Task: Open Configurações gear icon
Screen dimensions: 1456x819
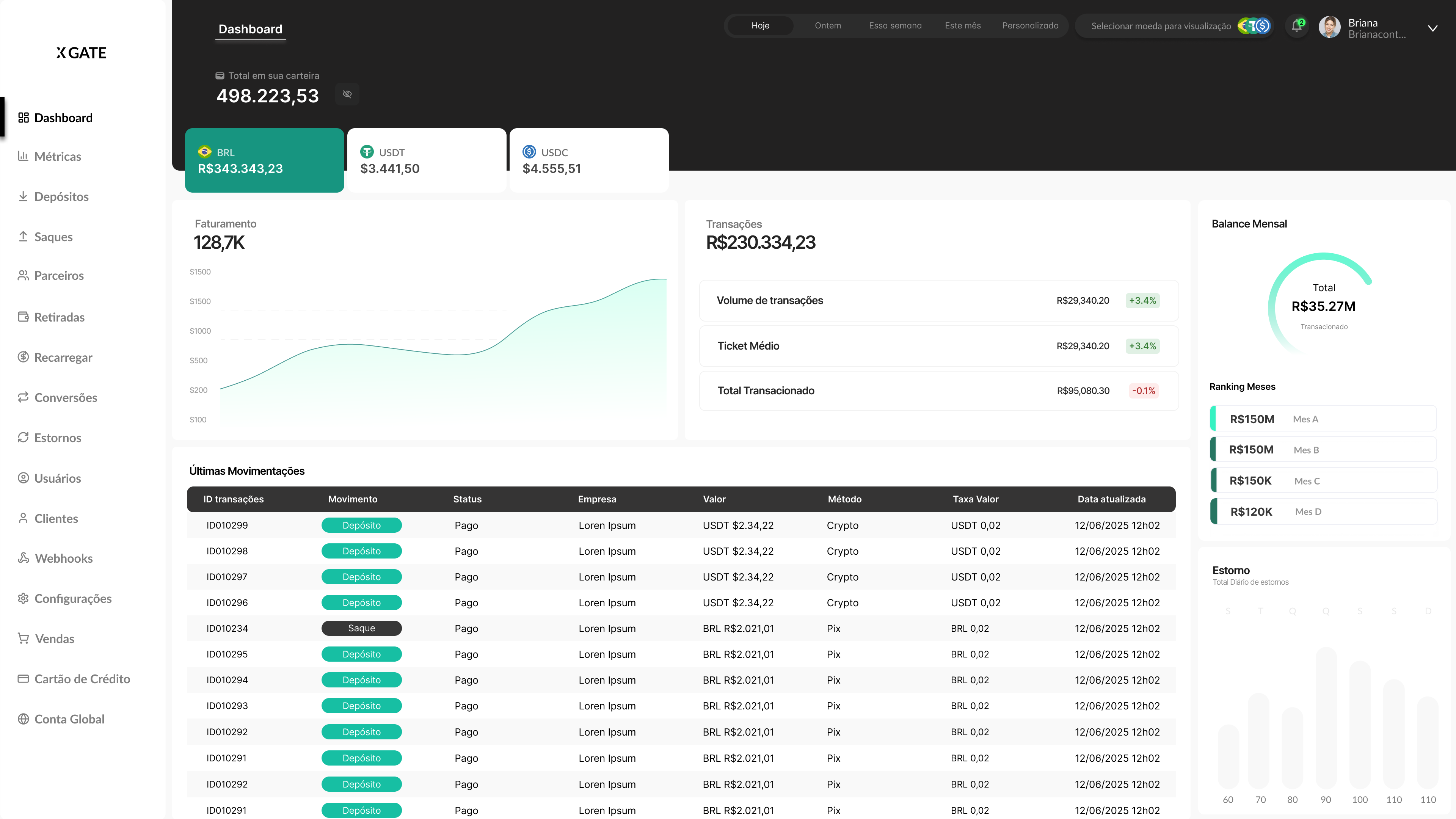Action: pyautogui.click(x=23, y=598)
